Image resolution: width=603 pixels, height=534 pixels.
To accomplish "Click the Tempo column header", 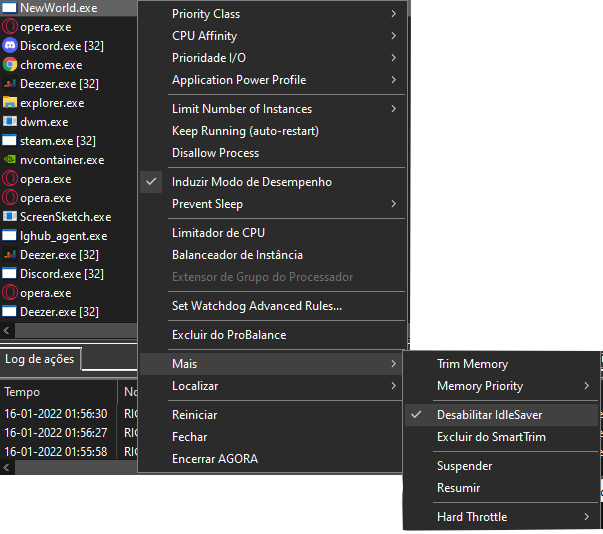I will pyautogui.click(x=58, y=392).
